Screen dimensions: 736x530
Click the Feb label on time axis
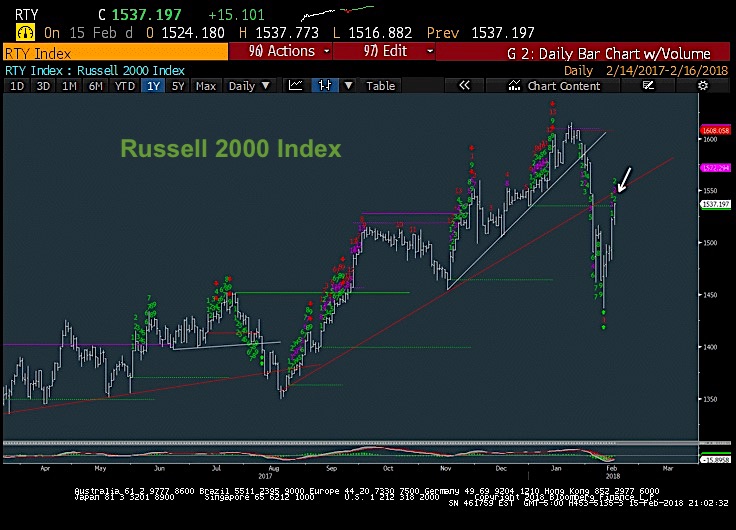pyautogui.click(x=612, y=468)
